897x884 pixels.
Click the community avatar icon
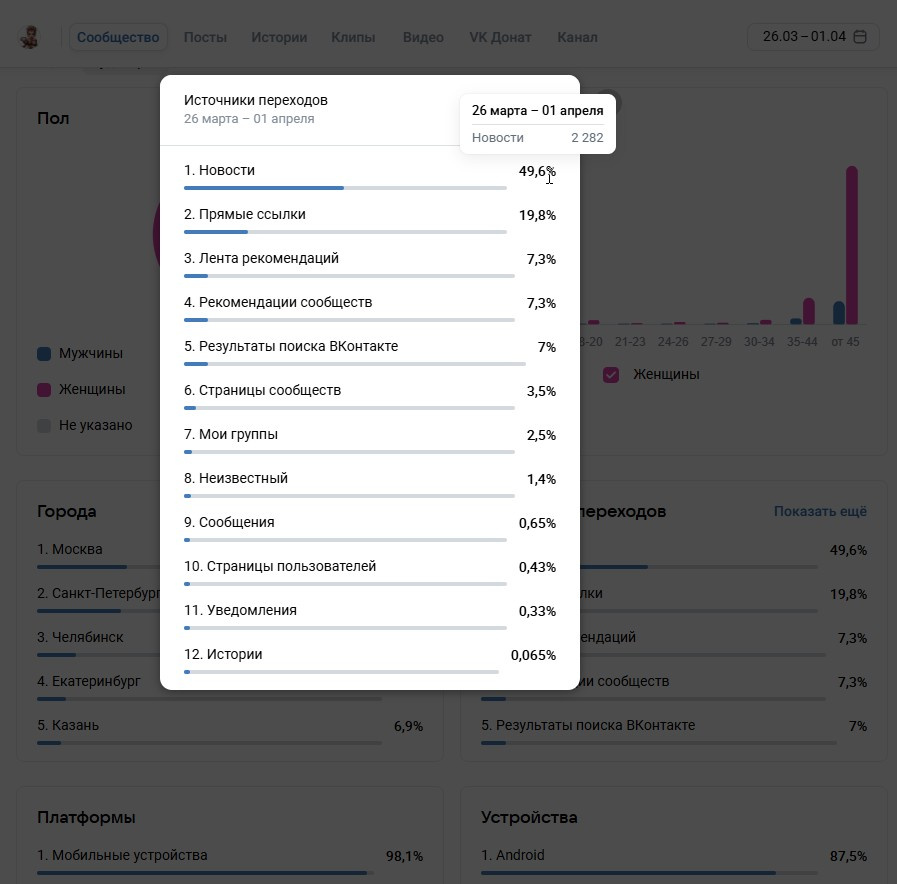click(30, 38)
